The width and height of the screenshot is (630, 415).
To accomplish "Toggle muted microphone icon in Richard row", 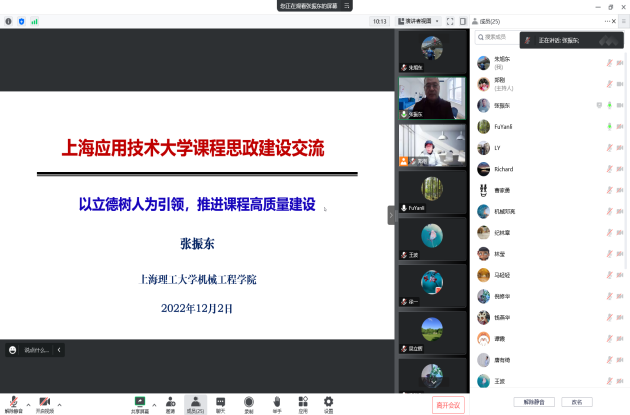I will 610,169.
